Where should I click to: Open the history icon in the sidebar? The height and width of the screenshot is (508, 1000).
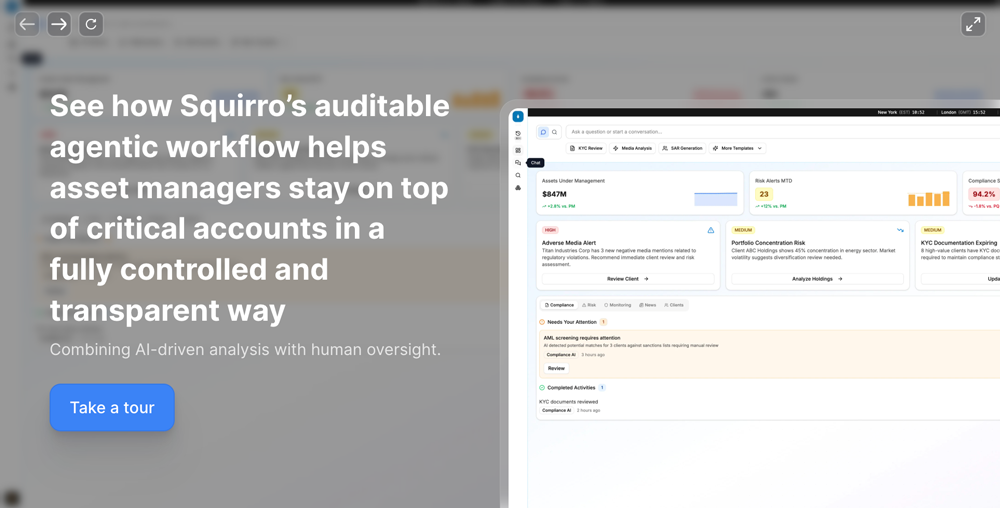(x=518, y=135)
